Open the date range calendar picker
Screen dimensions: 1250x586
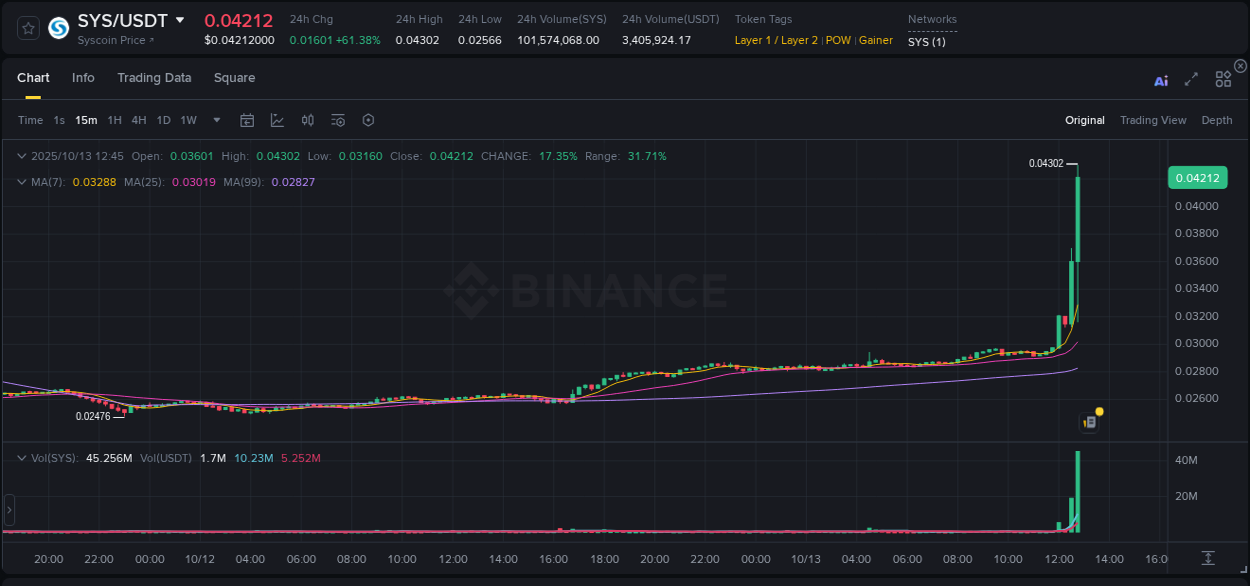coord(247,119)
